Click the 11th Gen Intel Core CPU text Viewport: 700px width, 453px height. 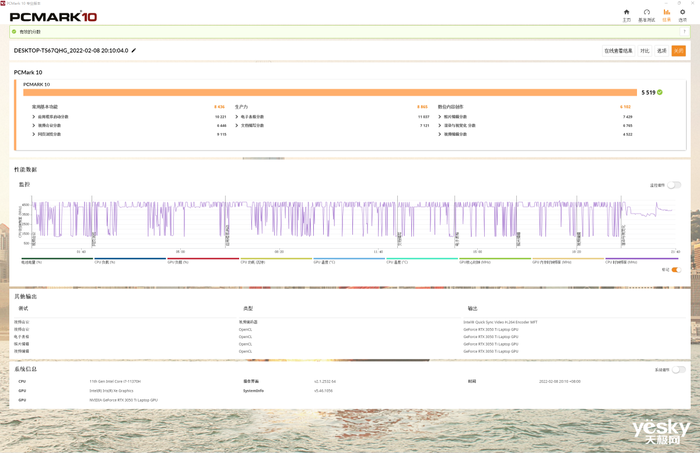pyautogui.click(x=115, y=382)
